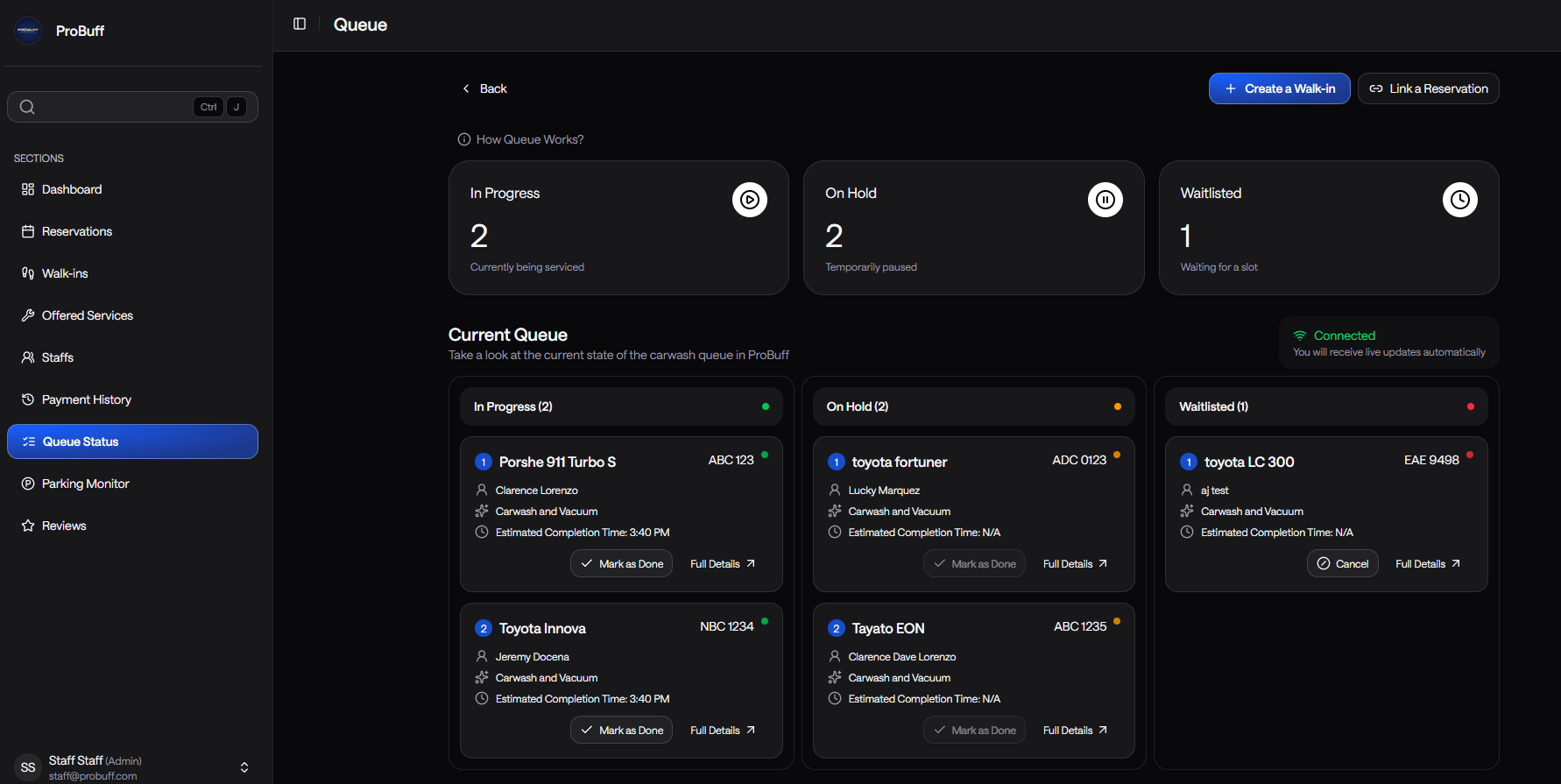Click the On Hold summary card
Image resolution: width=1561 pixels, height=784 pixels.
pos(974,228)
